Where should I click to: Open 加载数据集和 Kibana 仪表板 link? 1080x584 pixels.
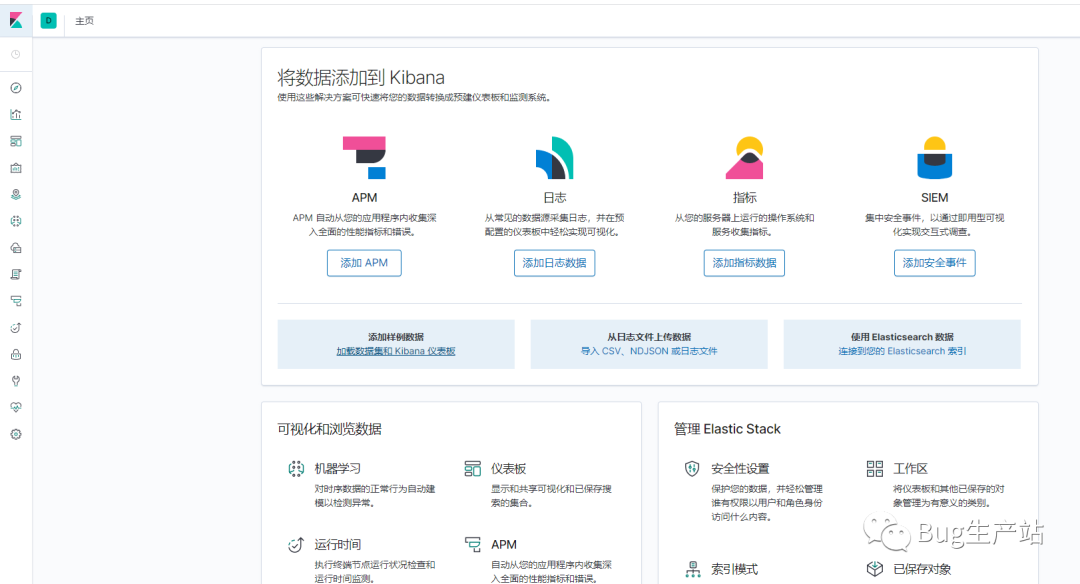pos(396,351)
